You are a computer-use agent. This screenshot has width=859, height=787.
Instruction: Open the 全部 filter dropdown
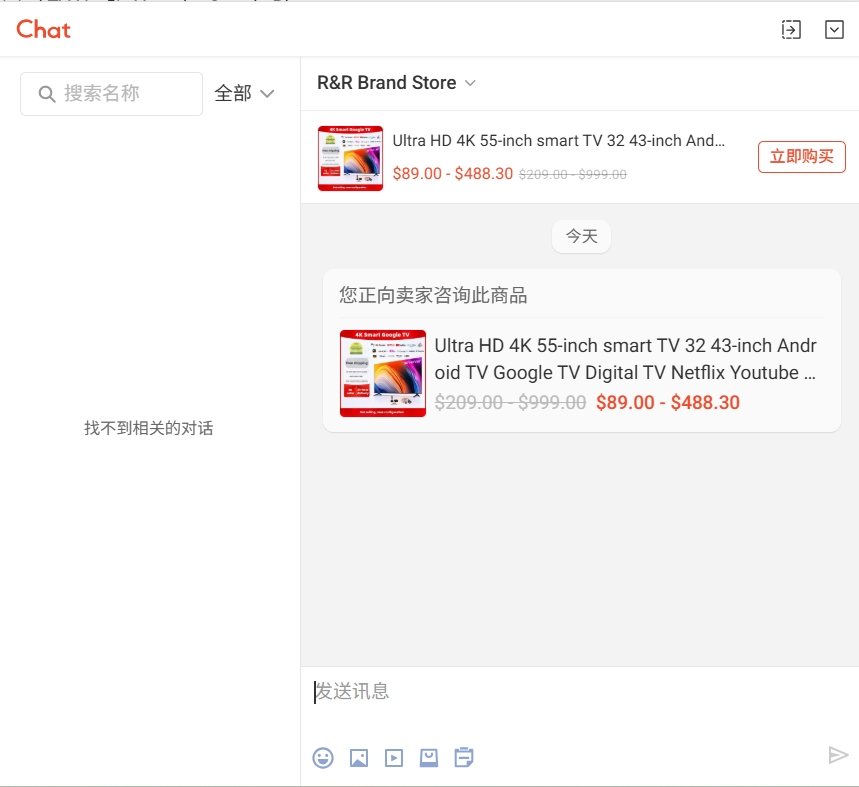[x=244, y=94]
